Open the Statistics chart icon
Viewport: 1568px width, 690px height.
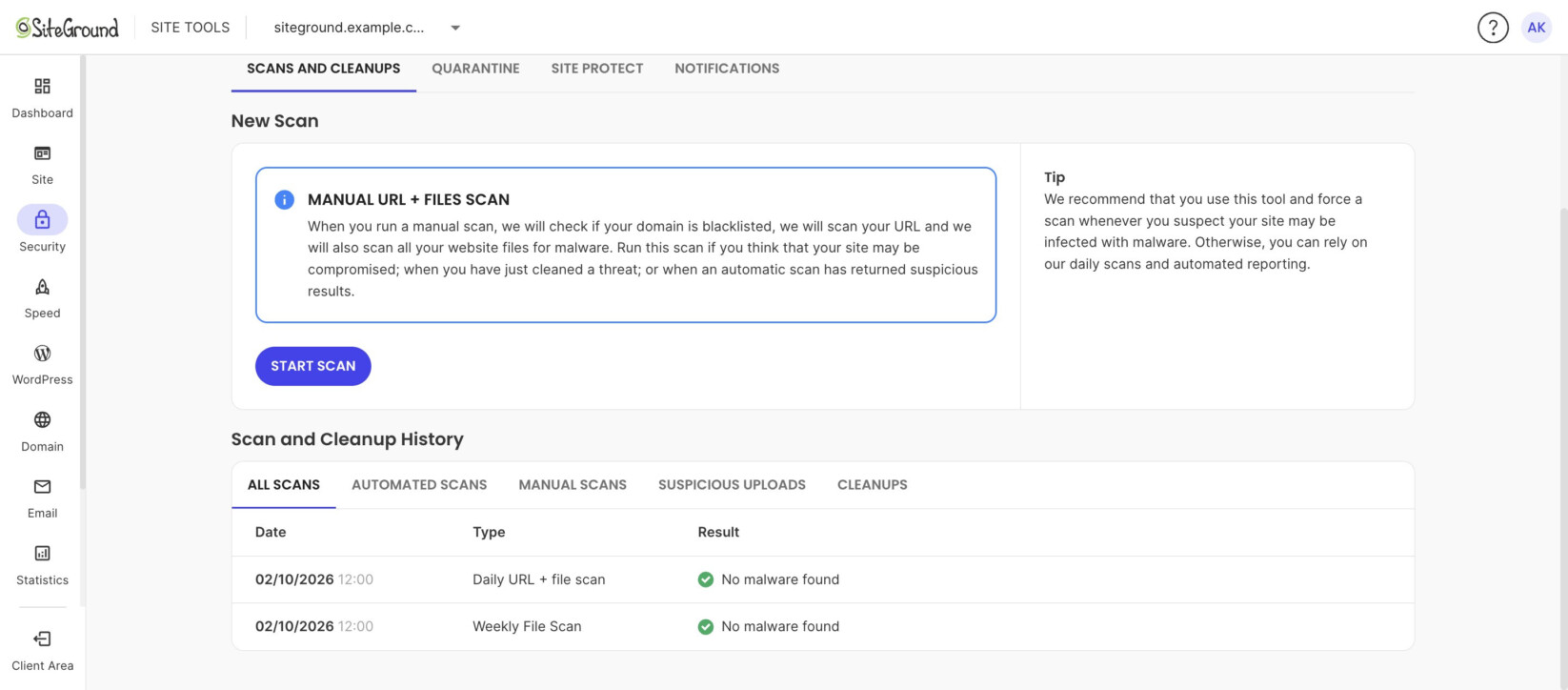42,554
